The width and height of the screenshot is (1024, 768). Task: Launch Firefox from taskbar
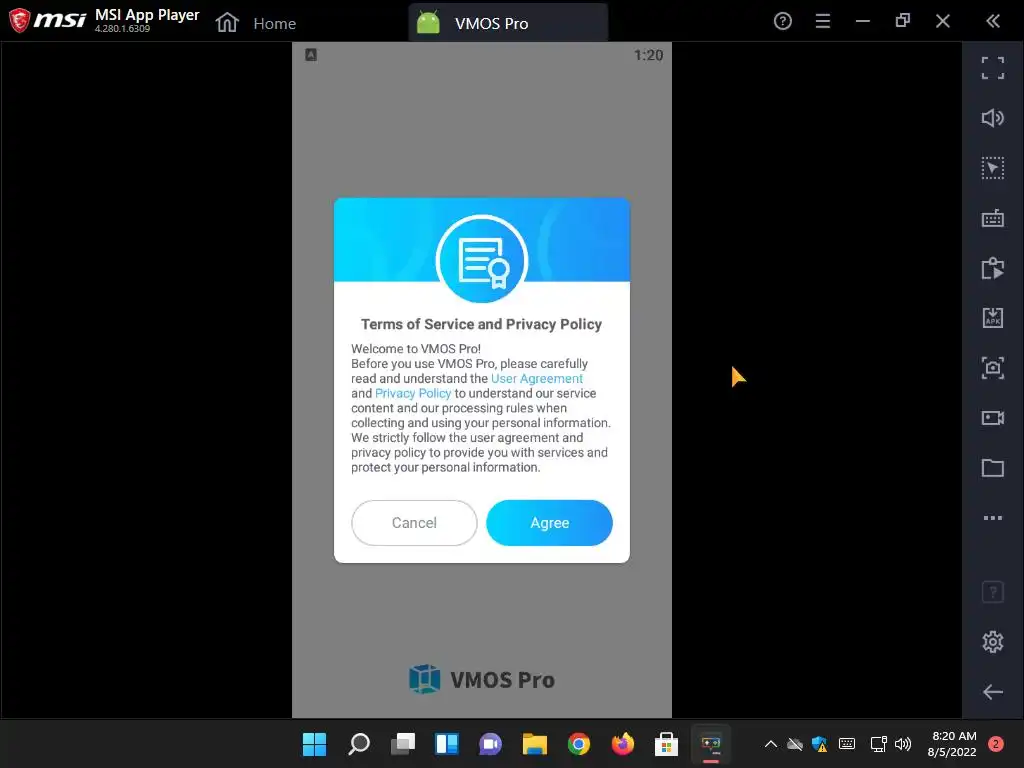[622, 744]
